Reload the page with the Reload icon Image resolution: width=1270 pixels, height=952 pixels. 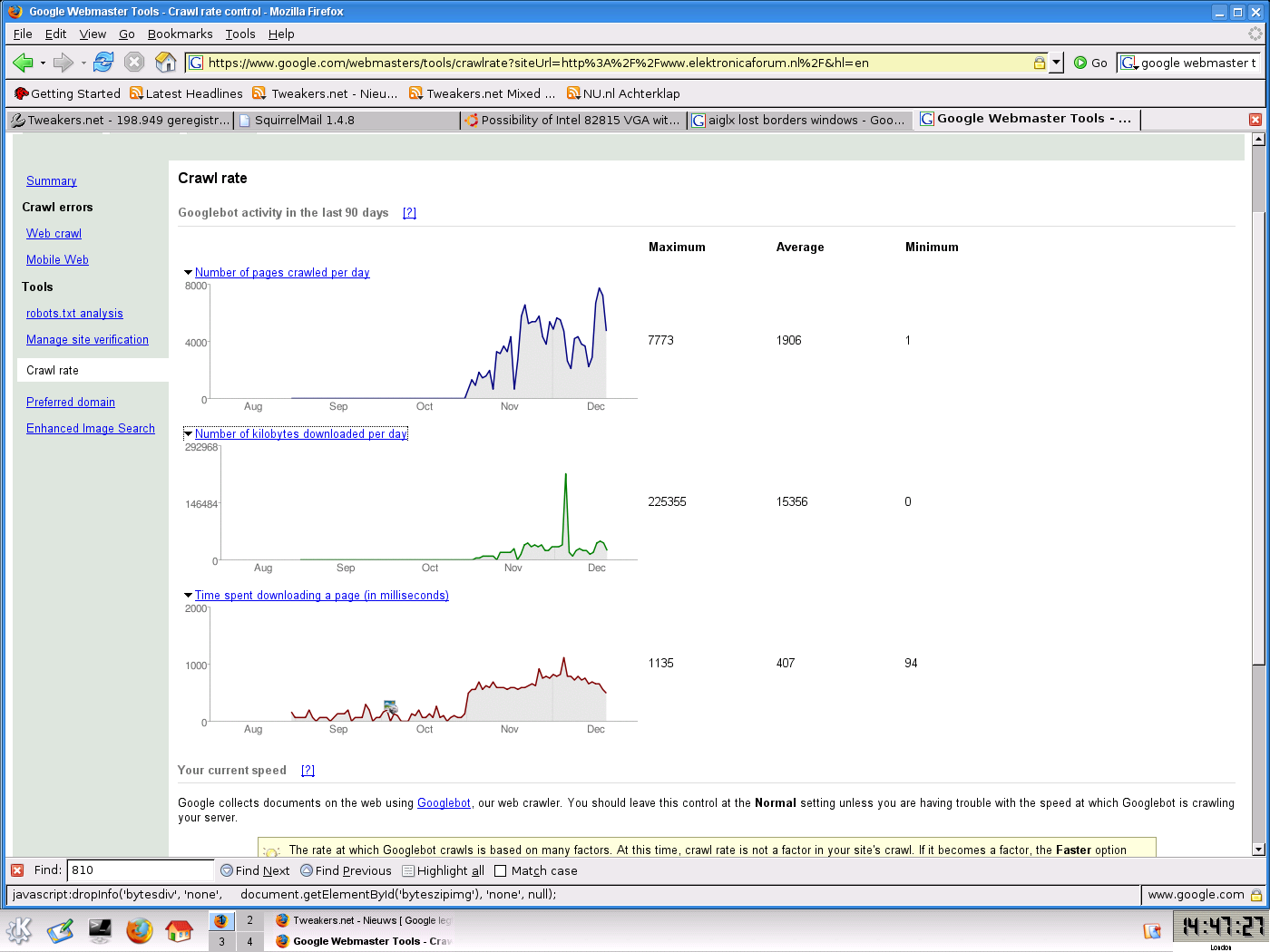click(103, 63)
